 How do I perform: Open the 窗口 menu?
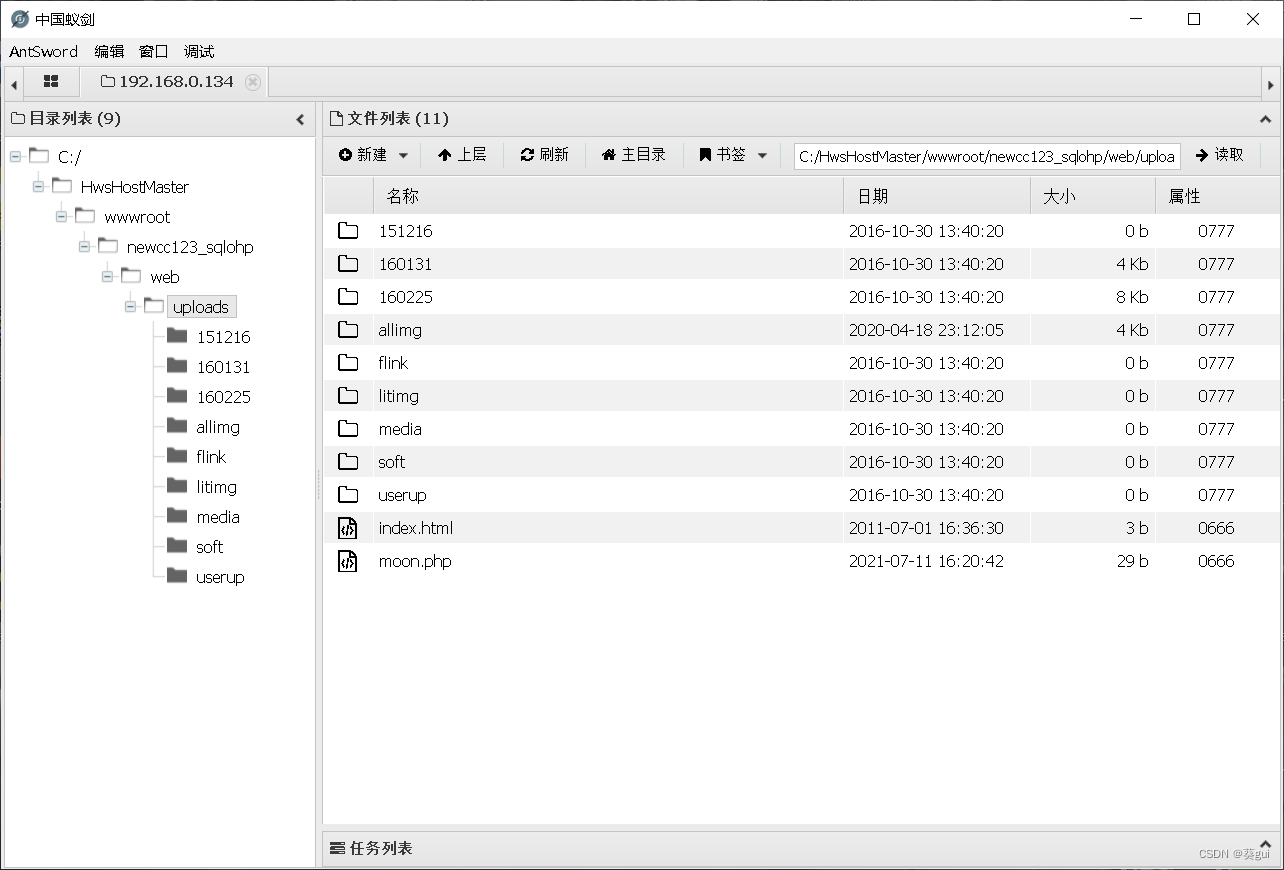(x=154, y=51)
